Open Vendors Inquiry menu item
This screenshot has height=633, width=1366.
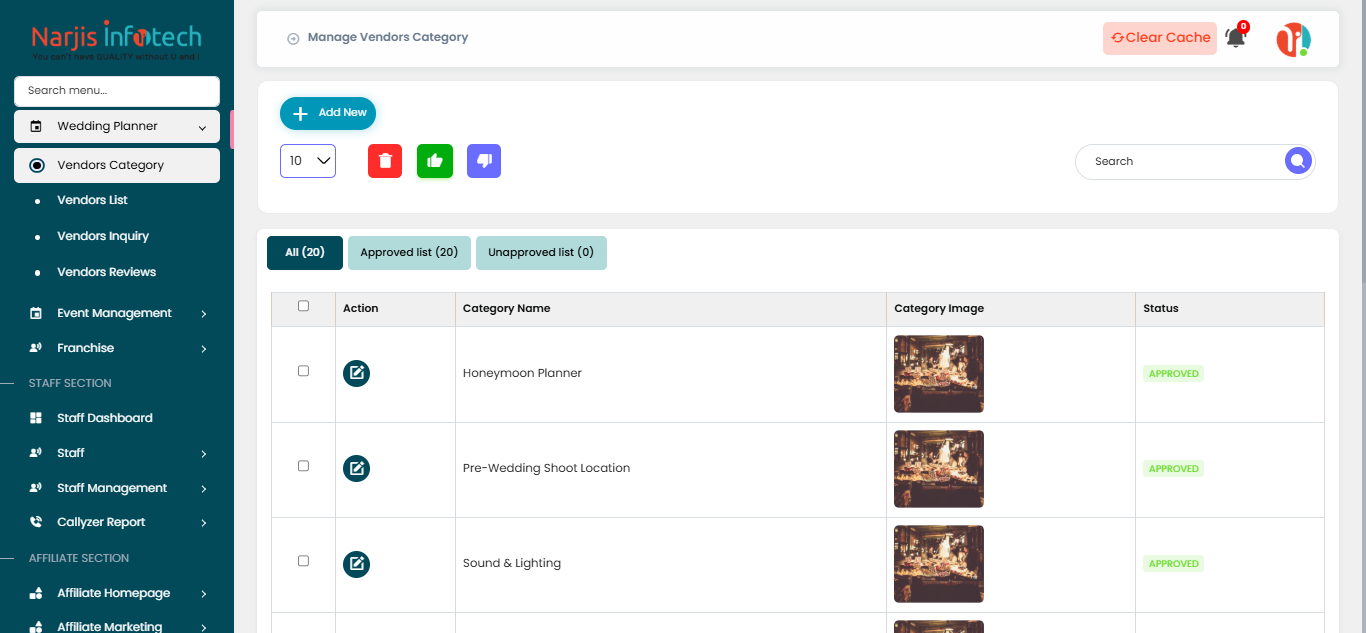103,236
